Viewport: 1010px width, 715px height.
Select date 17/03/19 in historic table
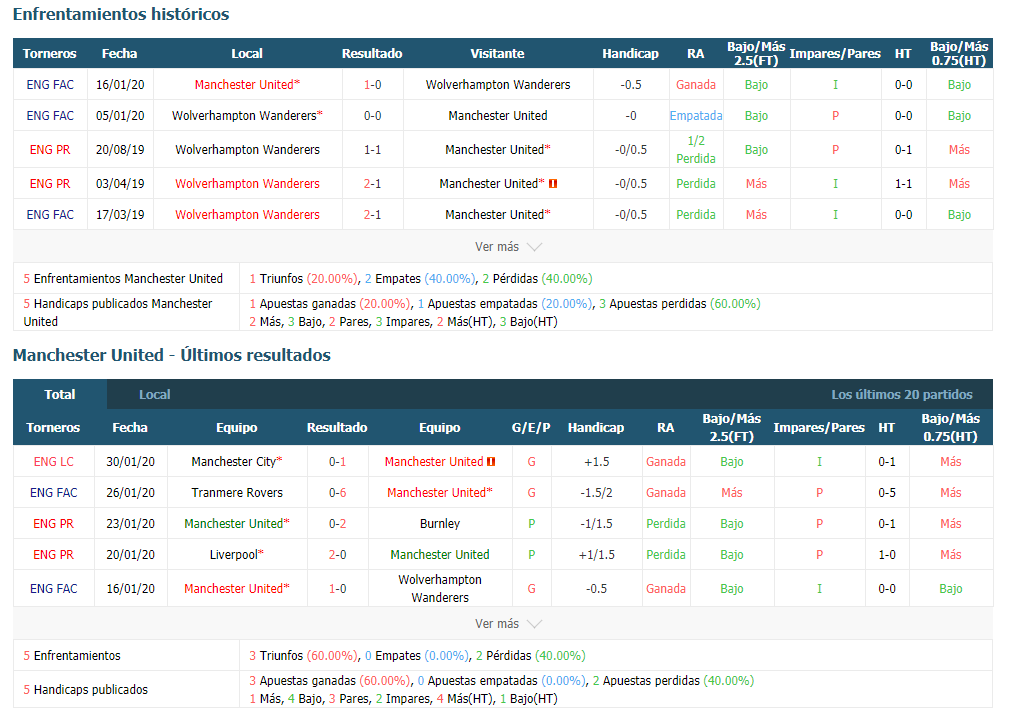point(120,214)
